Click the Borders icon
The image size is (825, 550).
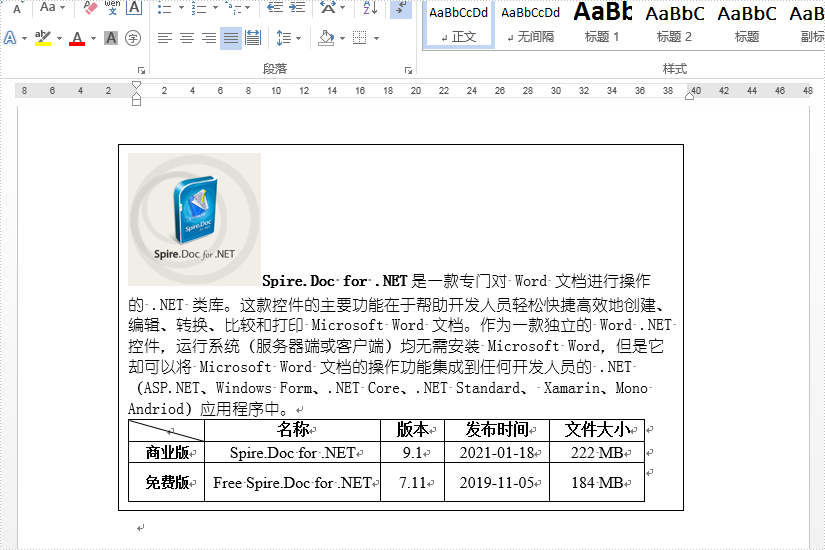[359, 38]
